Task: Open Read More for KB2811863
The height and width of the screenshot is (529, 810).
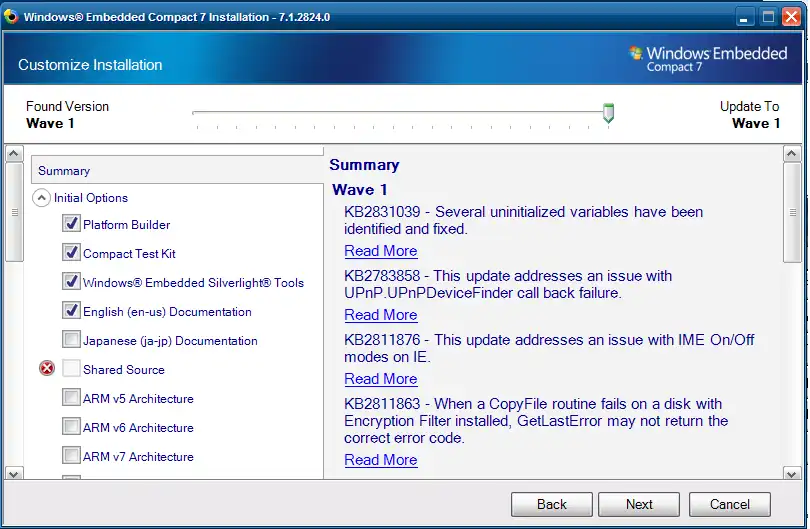Action: tap(381, 460)
